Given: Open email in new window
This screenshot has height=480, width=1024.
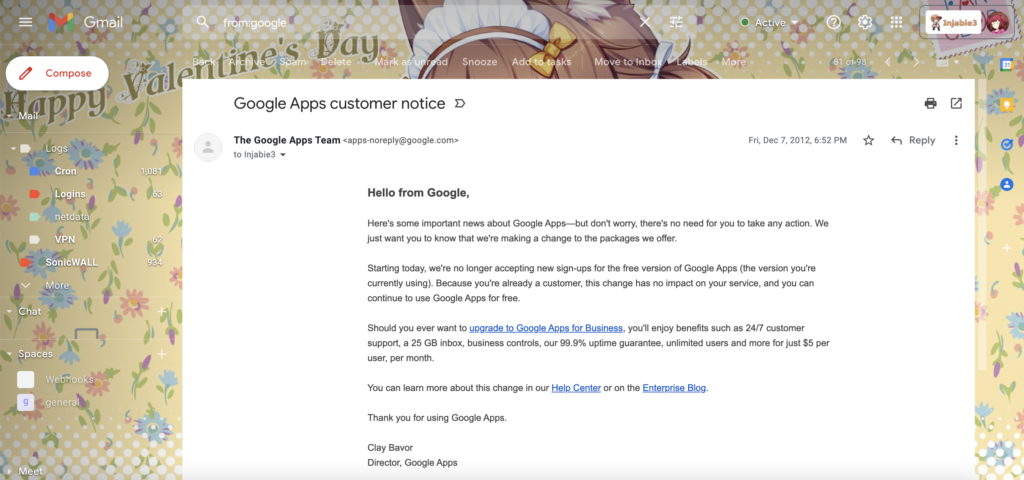Looking at the screenshot, I should (956, 103).
